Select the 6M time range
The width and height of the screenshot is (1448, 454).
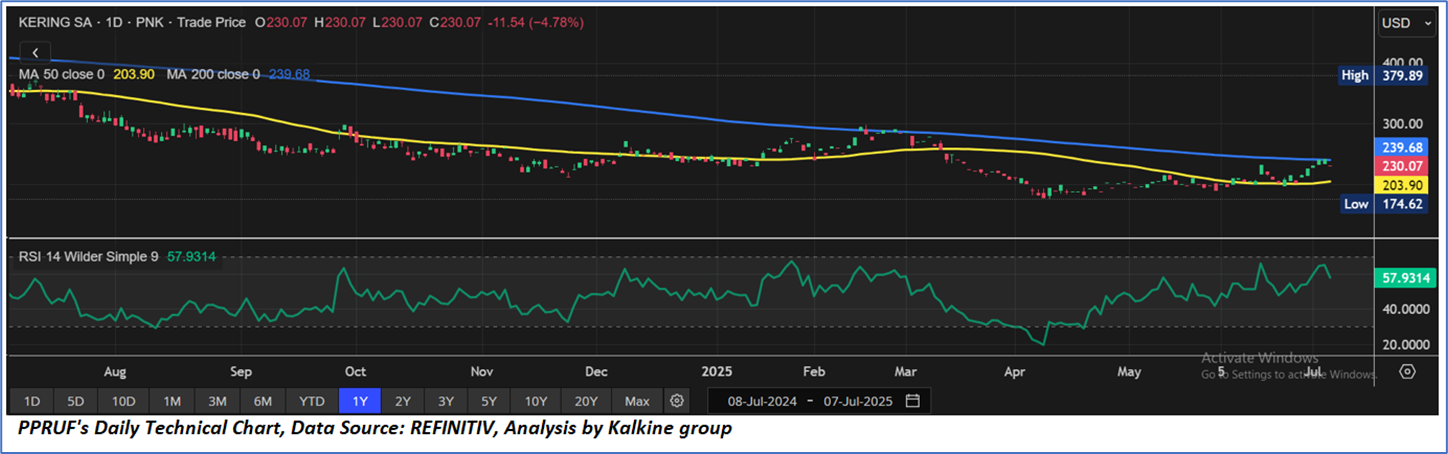pyautogui.click(x=263, y=401)
